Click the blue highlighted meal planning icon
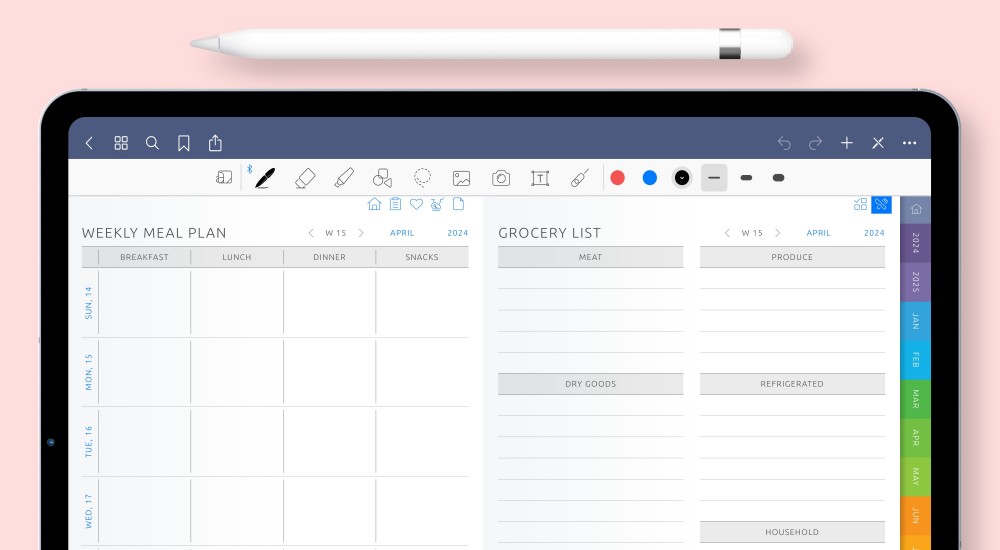 [x=881, y=204]
